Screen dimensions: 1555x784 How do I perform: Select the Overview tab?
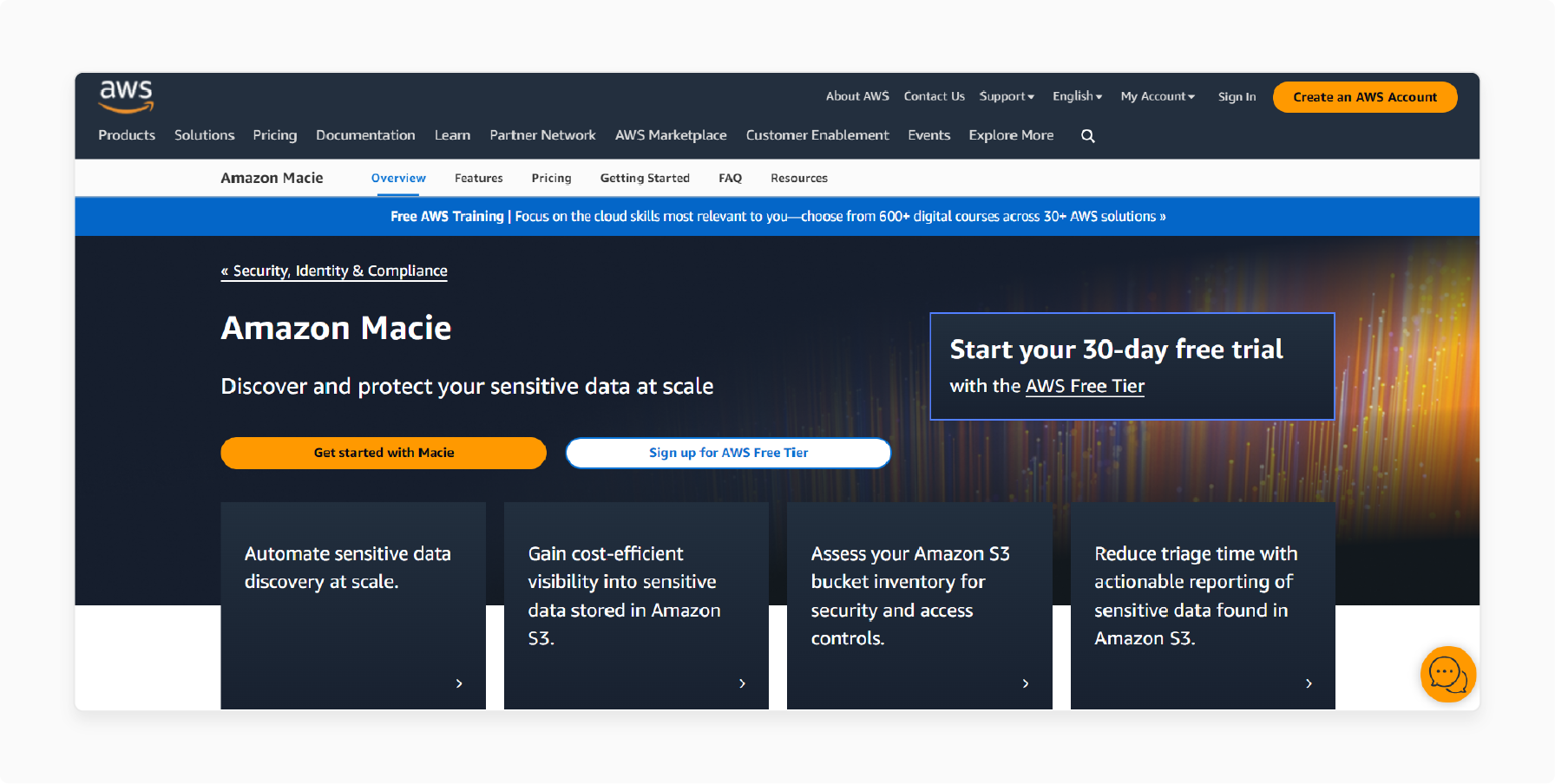pos(398,178)
